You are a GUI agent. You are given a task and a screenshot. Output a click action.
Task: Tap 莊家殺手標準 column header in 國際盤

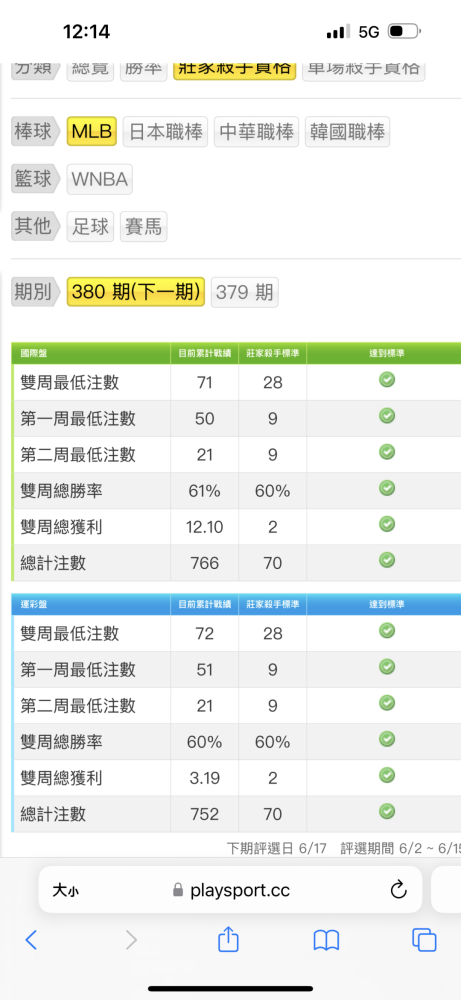click(x=273, y=353)
